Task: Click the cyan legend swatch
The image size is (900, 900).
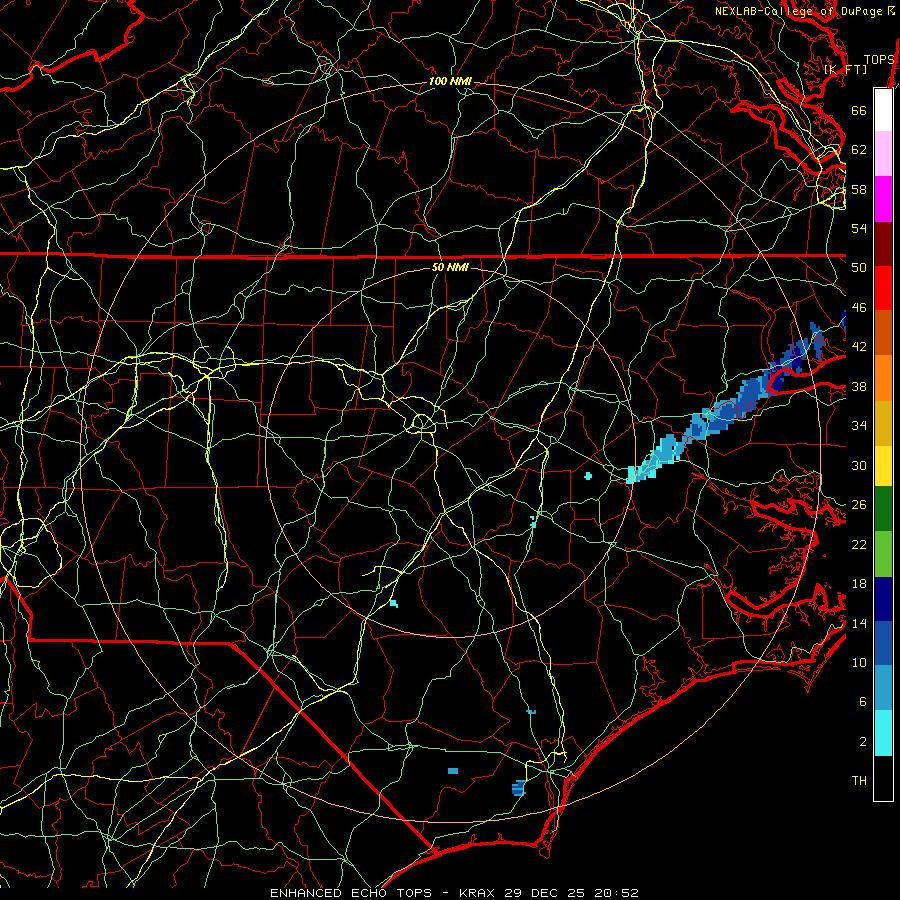Action: point(883,733)
